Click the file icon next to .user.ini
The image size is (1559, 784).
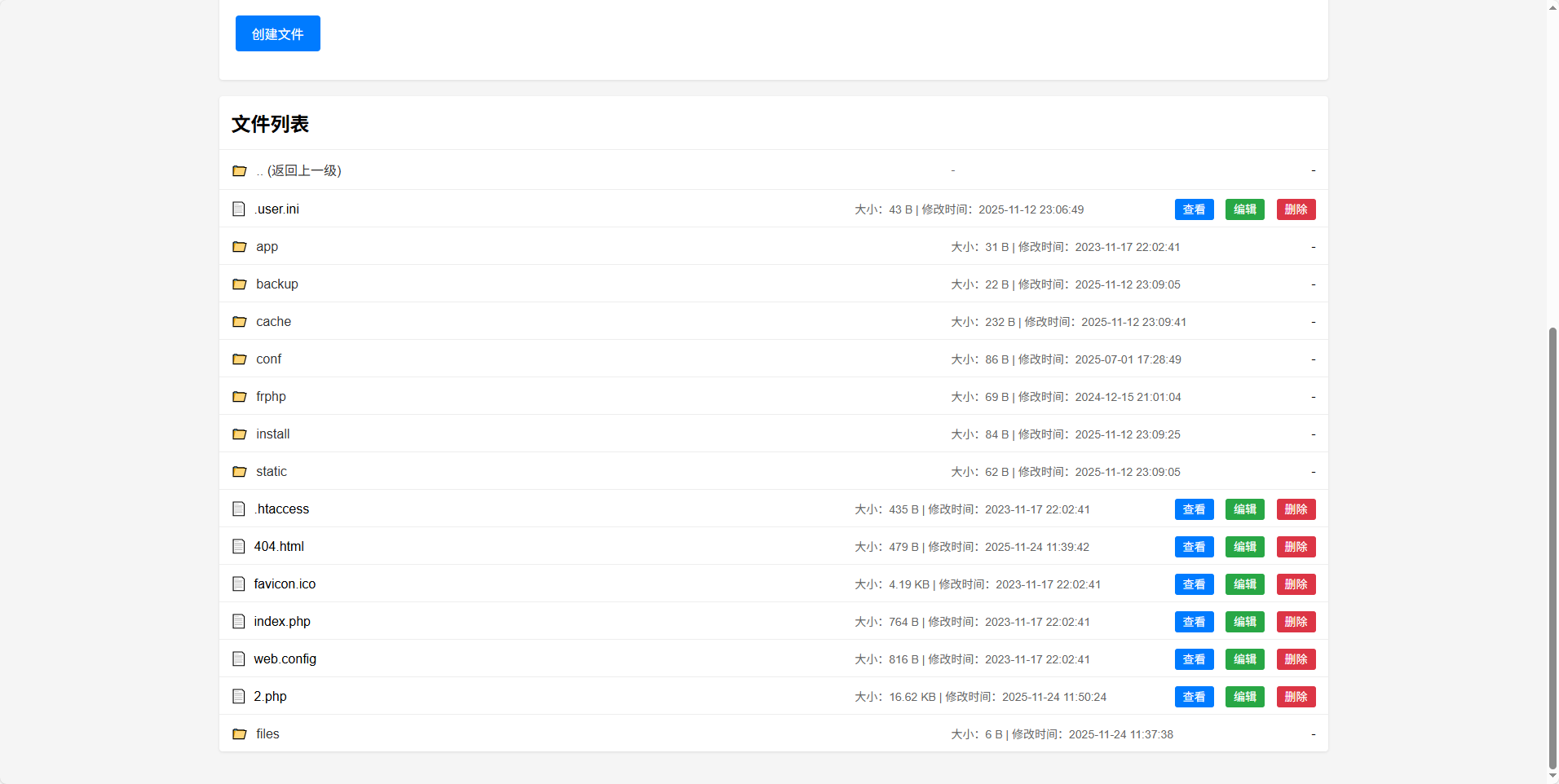pos(238,209)
